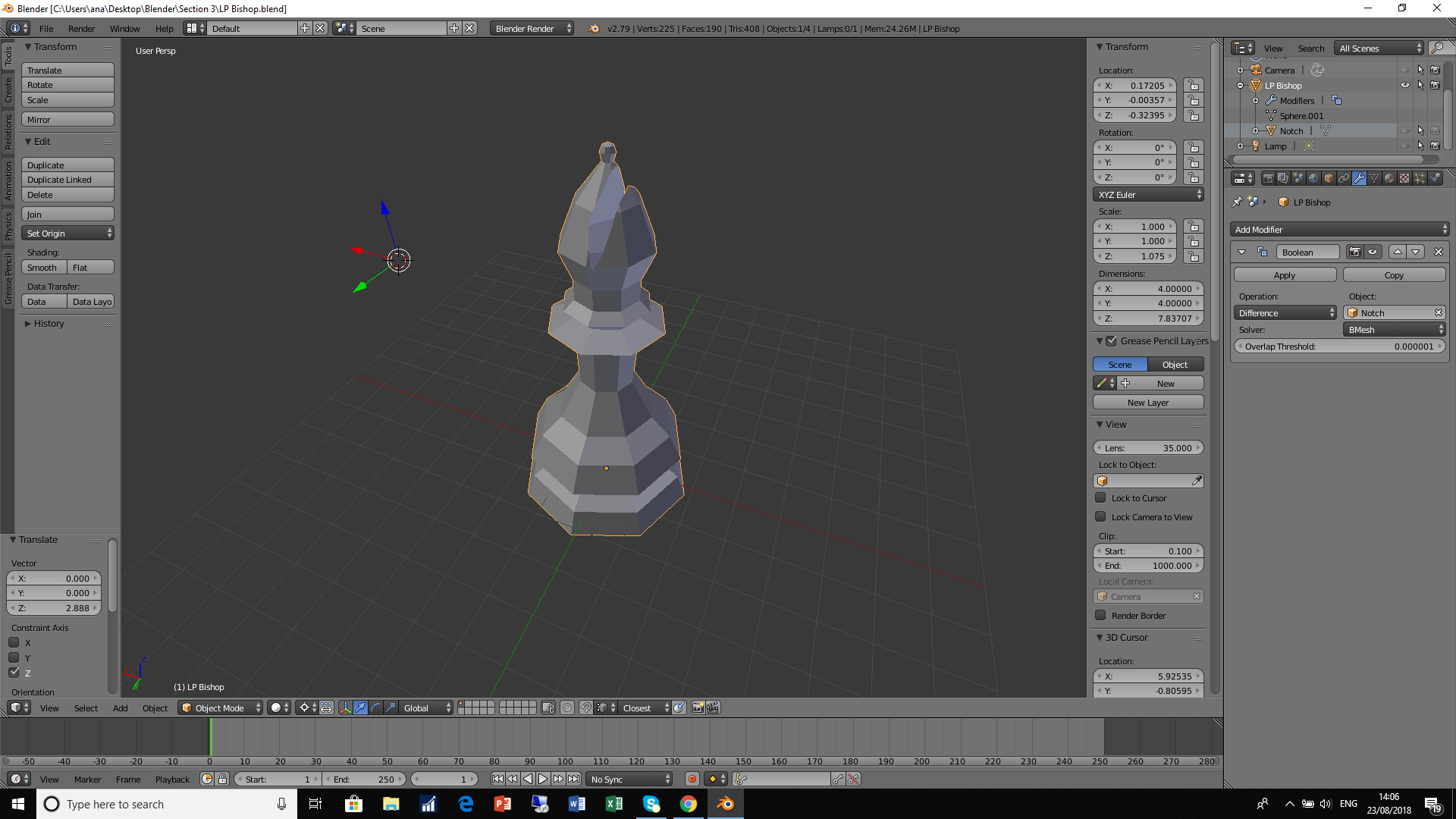This screenshot has width=1456, height=819.
Task: Click the Scale manipulator icon
Action: coord(391,708)
